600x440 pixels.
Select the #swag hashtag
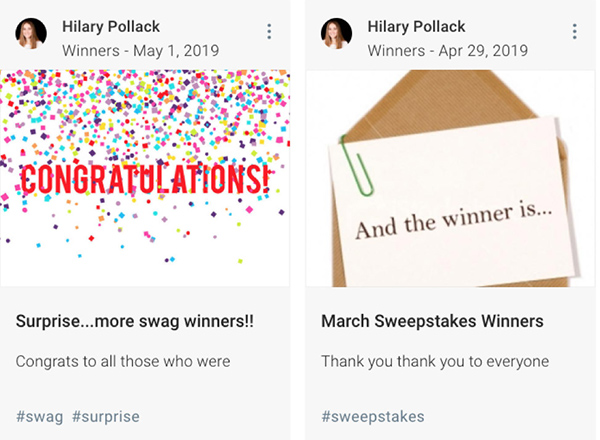coord(39,416)
